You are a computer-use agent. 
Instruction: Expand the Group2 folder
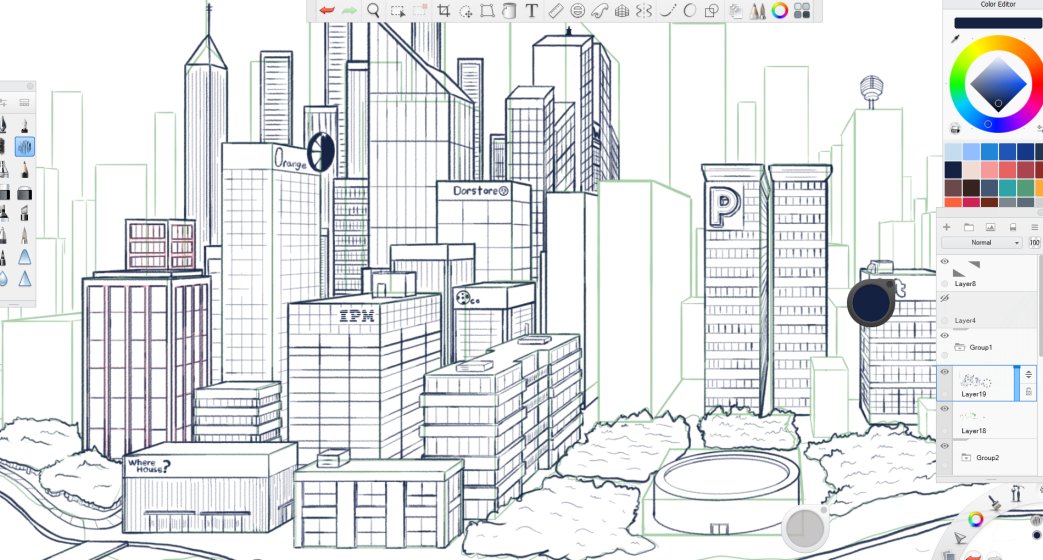[x=967, y=458]
